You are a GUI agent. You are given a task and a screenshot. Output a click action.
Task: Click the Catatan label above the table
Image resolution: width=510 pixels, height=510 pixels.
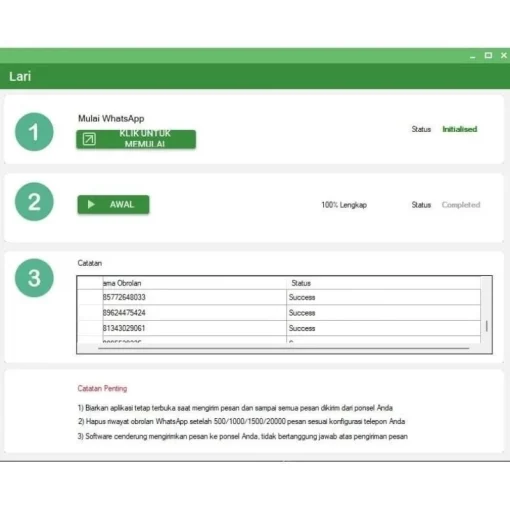[90, 263]
